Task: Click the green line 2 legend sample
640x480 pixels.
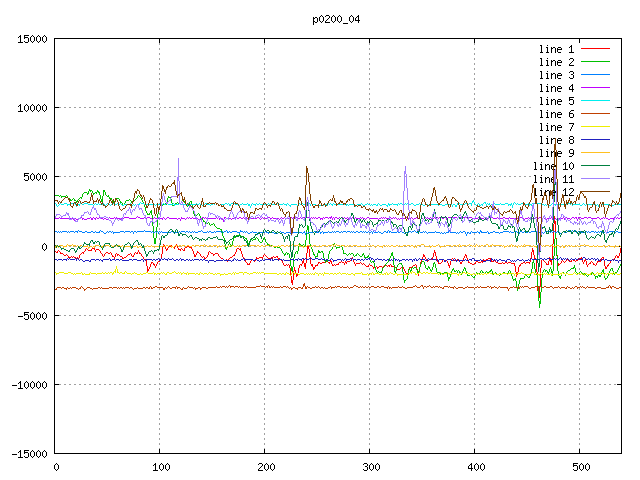Action: point(595,62)
